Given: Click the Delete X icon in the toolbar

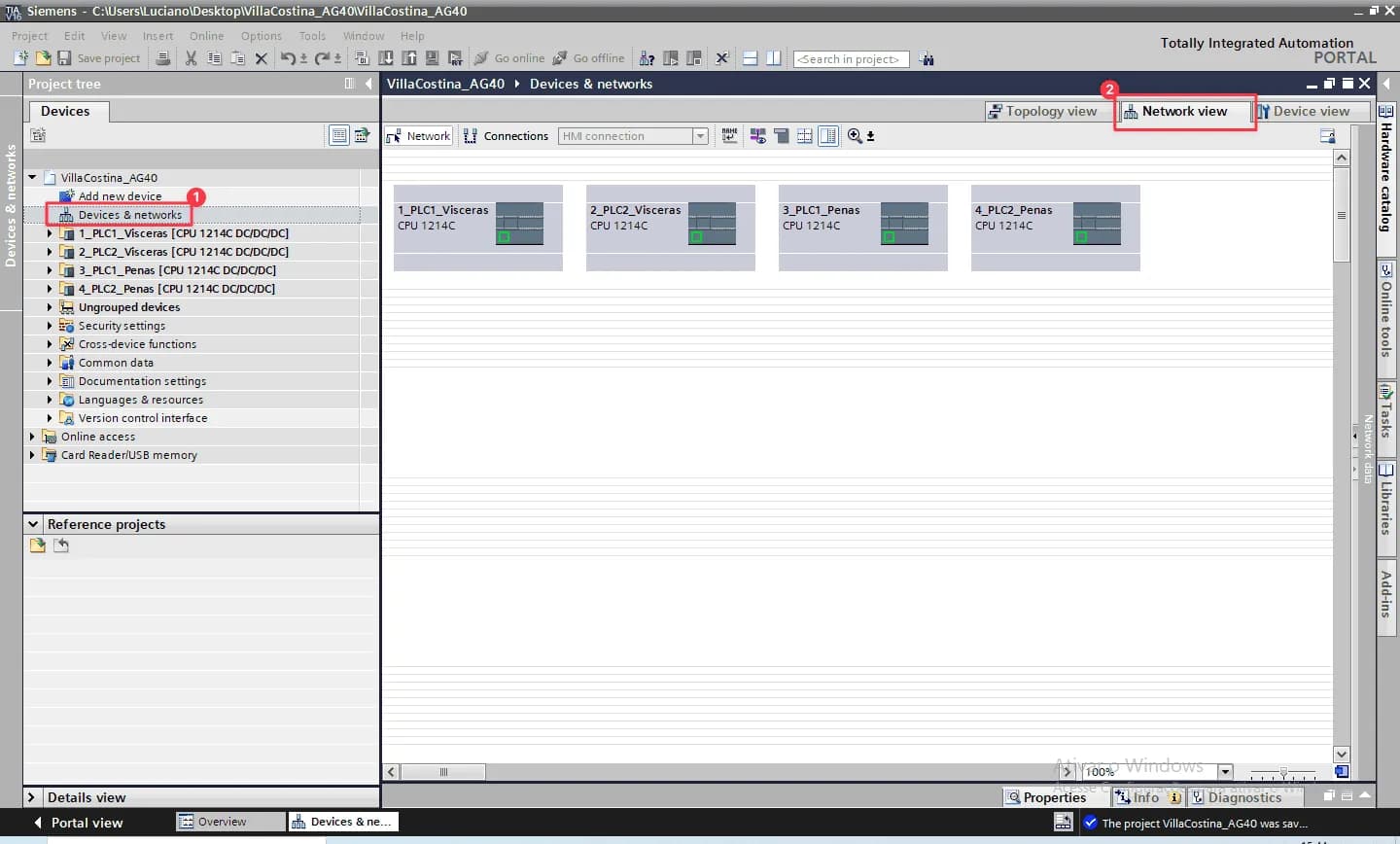Looking at the screenshot, I should pos(261,58).
